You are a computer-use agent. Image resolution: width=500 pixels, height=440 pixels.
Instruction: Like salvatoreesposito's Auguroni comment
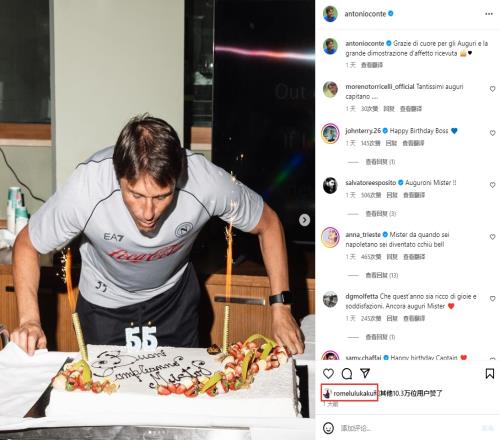[492, 185]
